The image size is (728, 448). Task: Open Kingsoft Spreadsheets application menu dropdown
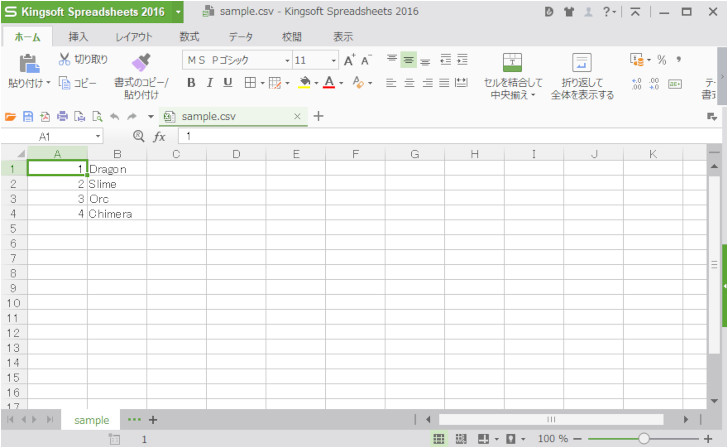click(178, 12)
